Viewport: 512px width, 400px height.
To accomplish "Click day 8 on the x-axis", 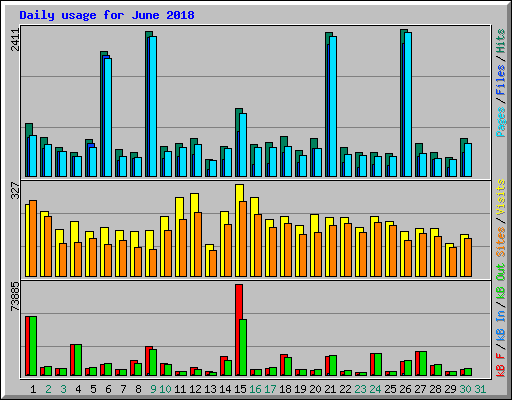I will pos(138,389).
